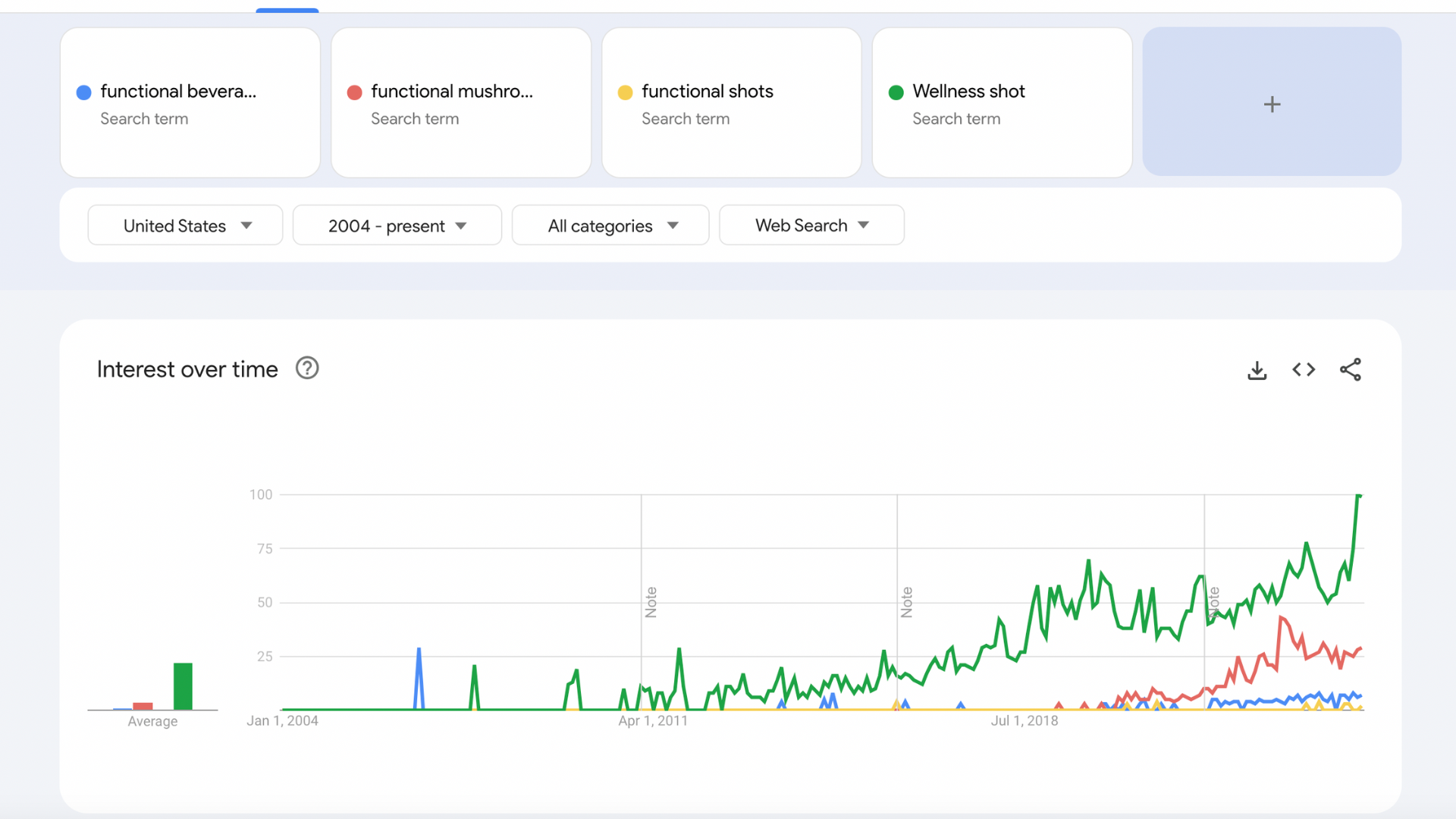Screen dimensions: 1456x819
Task: Click the Jul 1, 2018 axis label
Action: (1025, 721)
